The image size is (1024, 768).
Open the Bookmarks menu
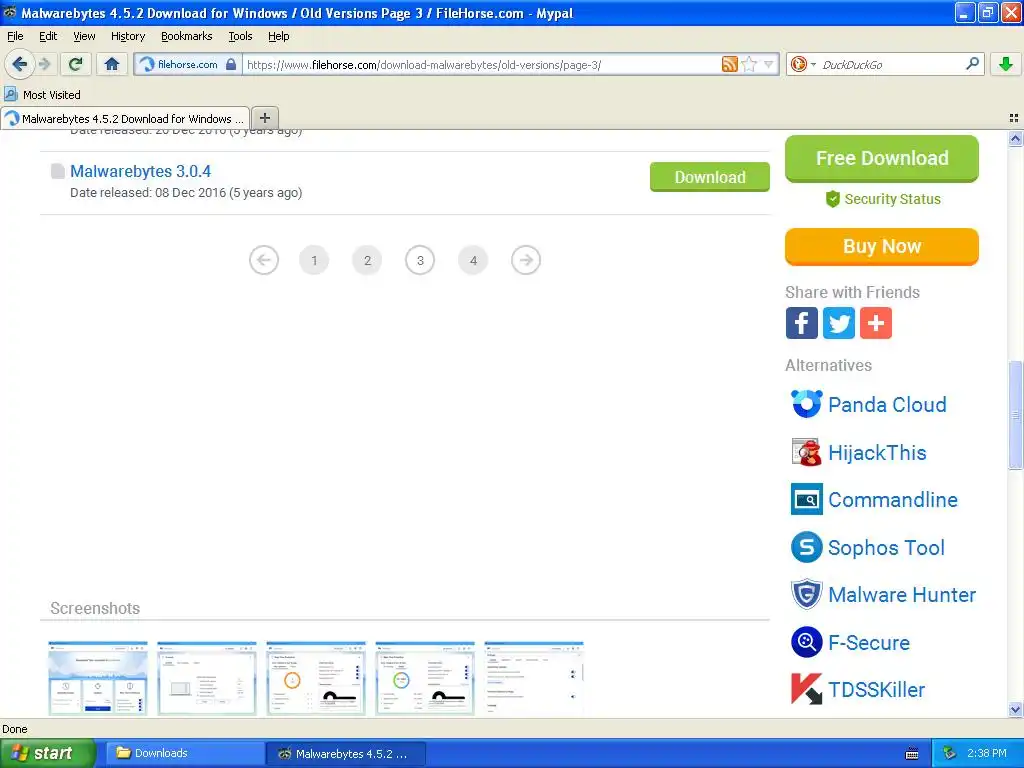point(186,36)
